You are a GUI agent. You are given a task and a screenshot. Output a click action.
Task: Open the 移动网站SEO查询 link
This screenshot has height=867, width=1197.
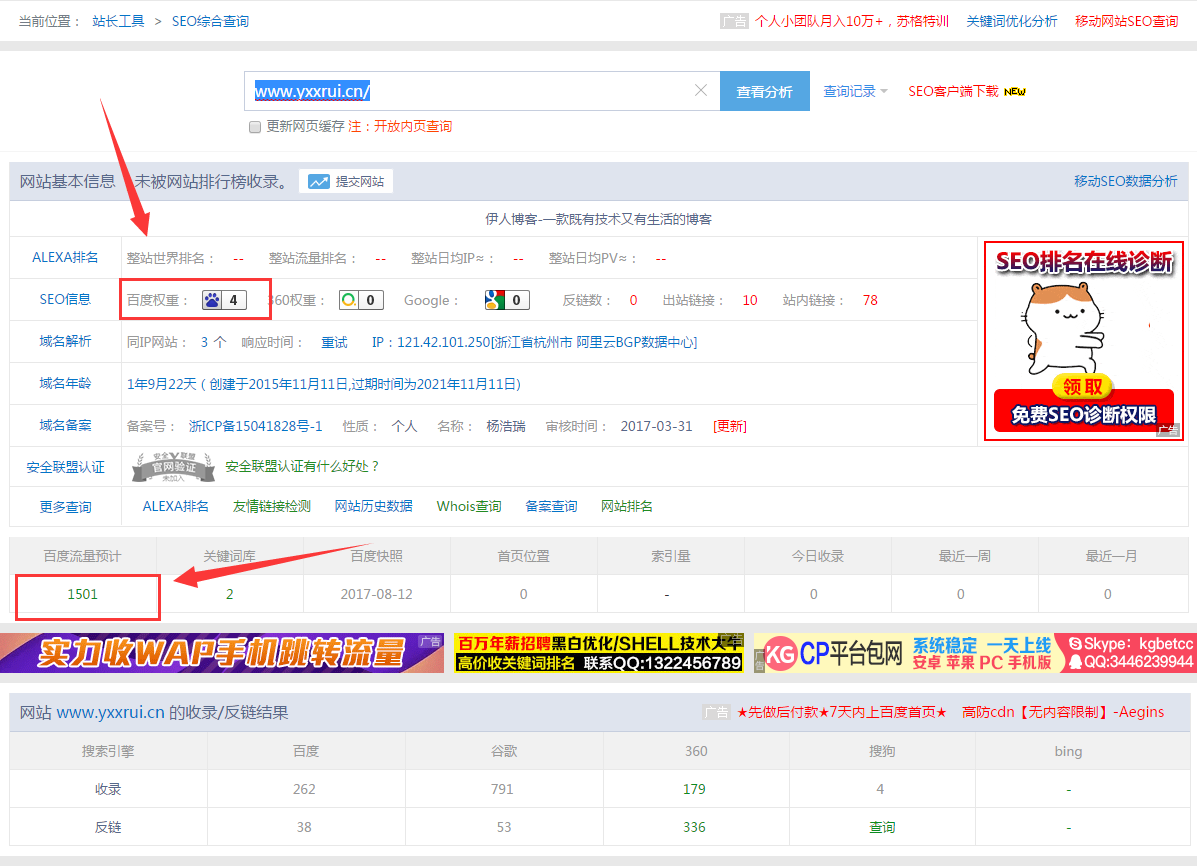(1126, 21)
